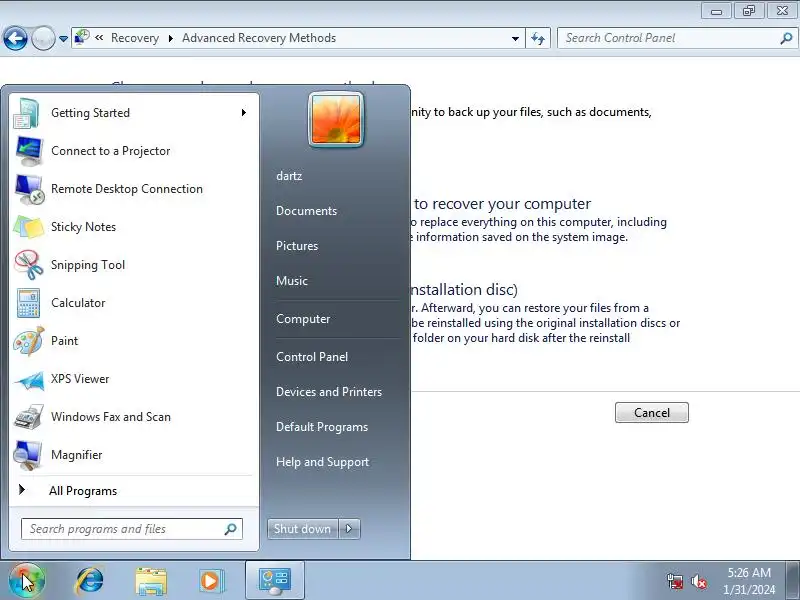The width and height of the screenshot is (800, 600).
Task: Open dartz personal folder
Action: [x=289, y=176]
